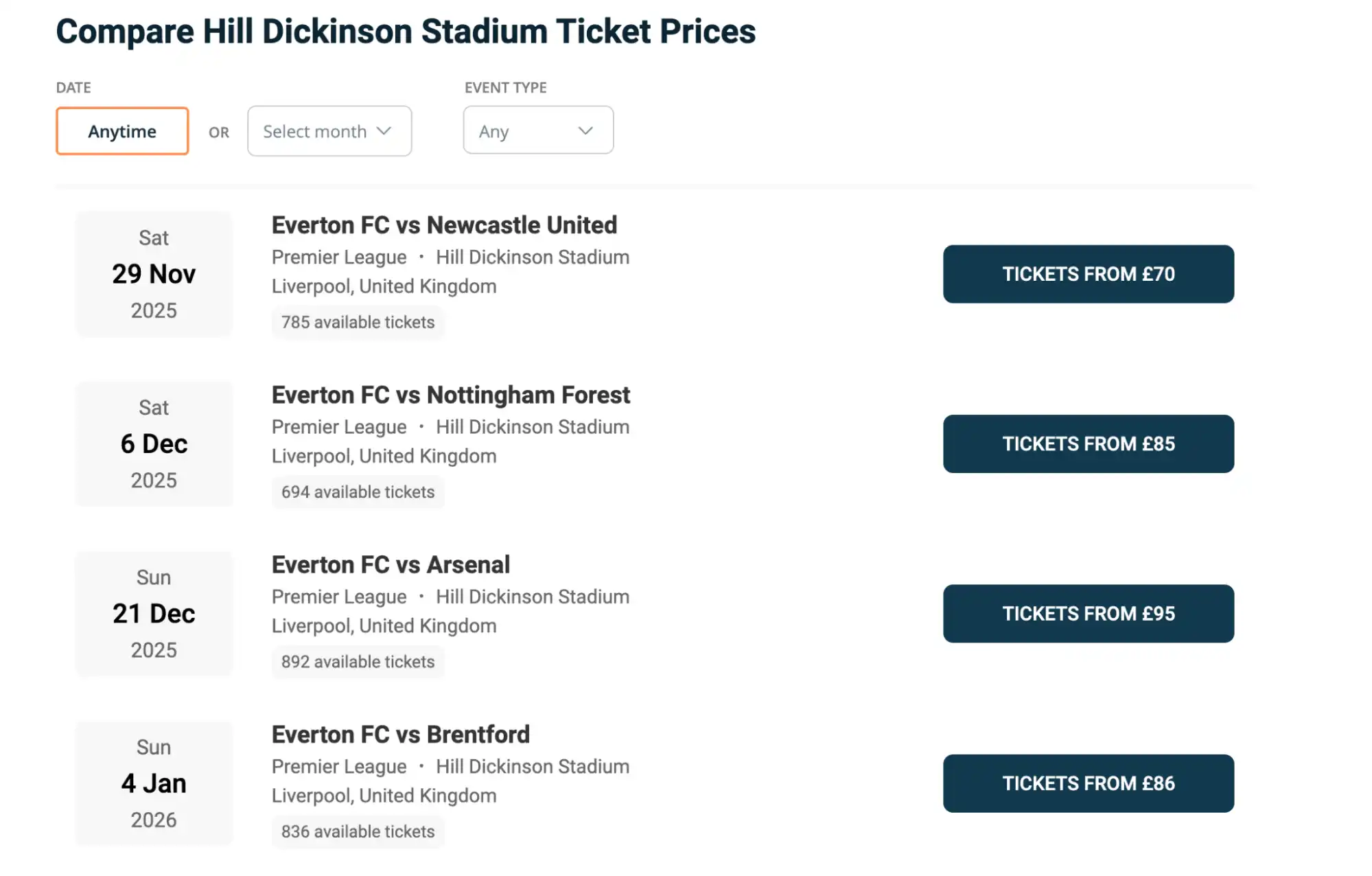The width and height of the screenshot is (1372, 876).
Task: Select the Sat 6 Dec date tile
Action: pyautogui.click(x=153, y=443)
